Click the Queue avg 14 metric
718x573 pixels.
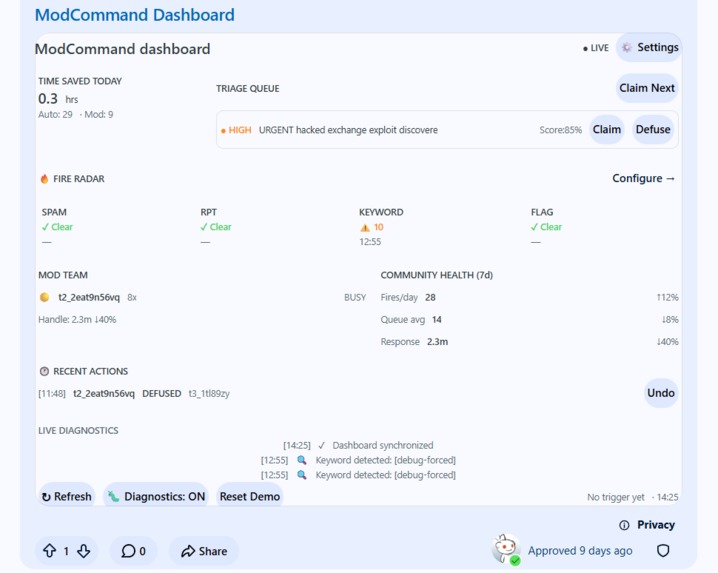coord(411,320)
